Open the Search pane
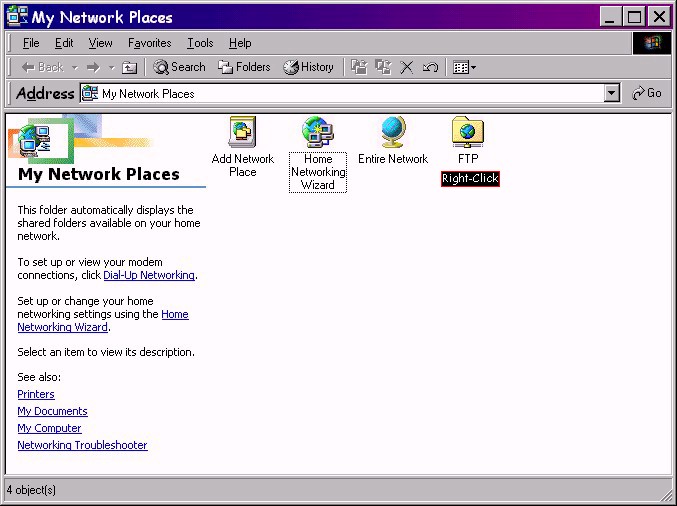677x506 pixels. coord(179,67)
